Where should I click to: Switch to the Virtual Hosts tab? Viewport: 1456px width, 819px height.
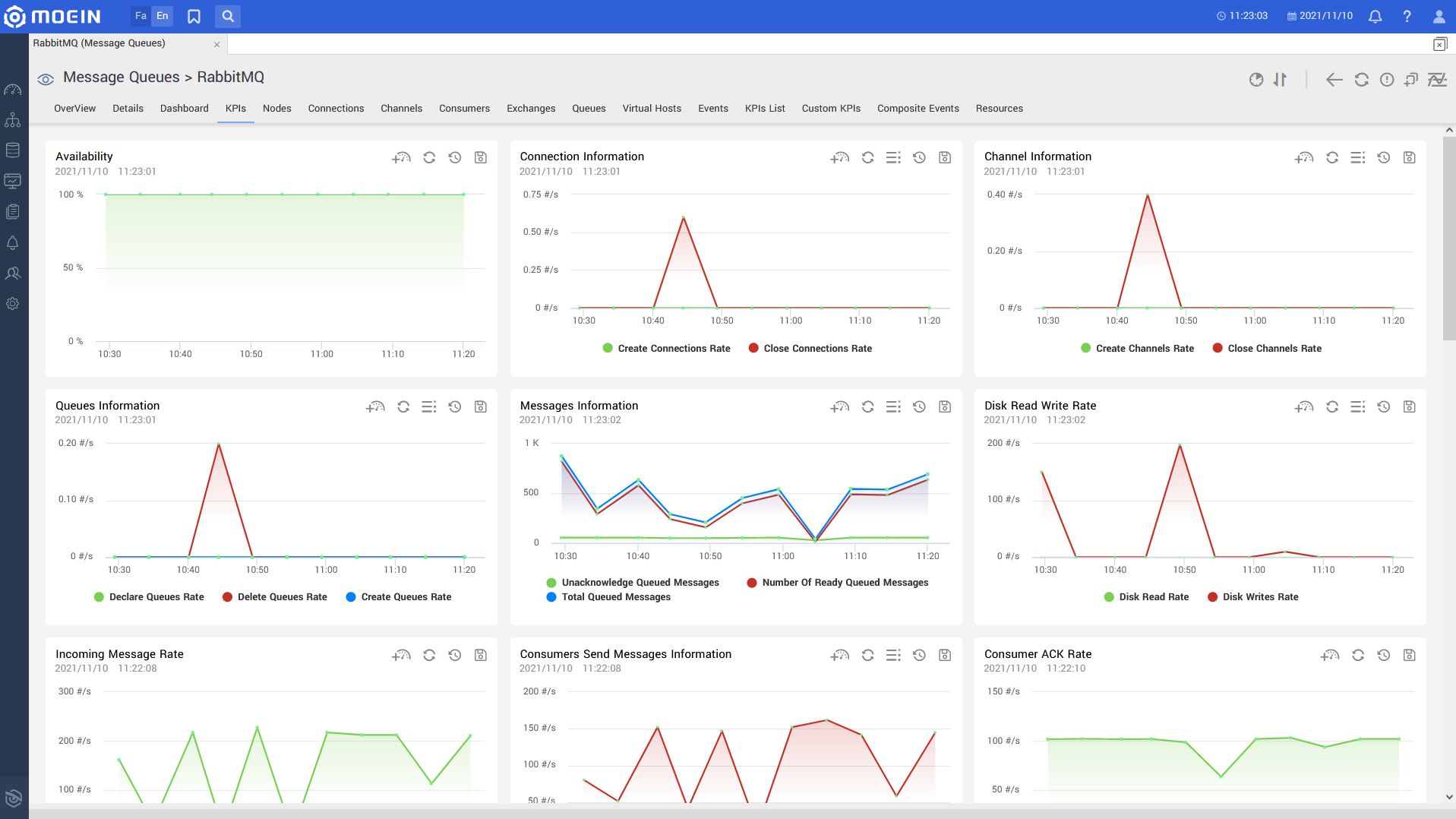pyautogui.click(x=652, y=109)
